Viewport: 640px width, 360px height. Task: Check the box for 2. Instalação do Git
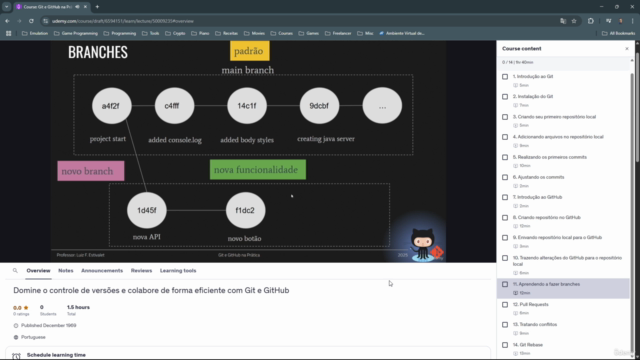click(x=505, y=97)
